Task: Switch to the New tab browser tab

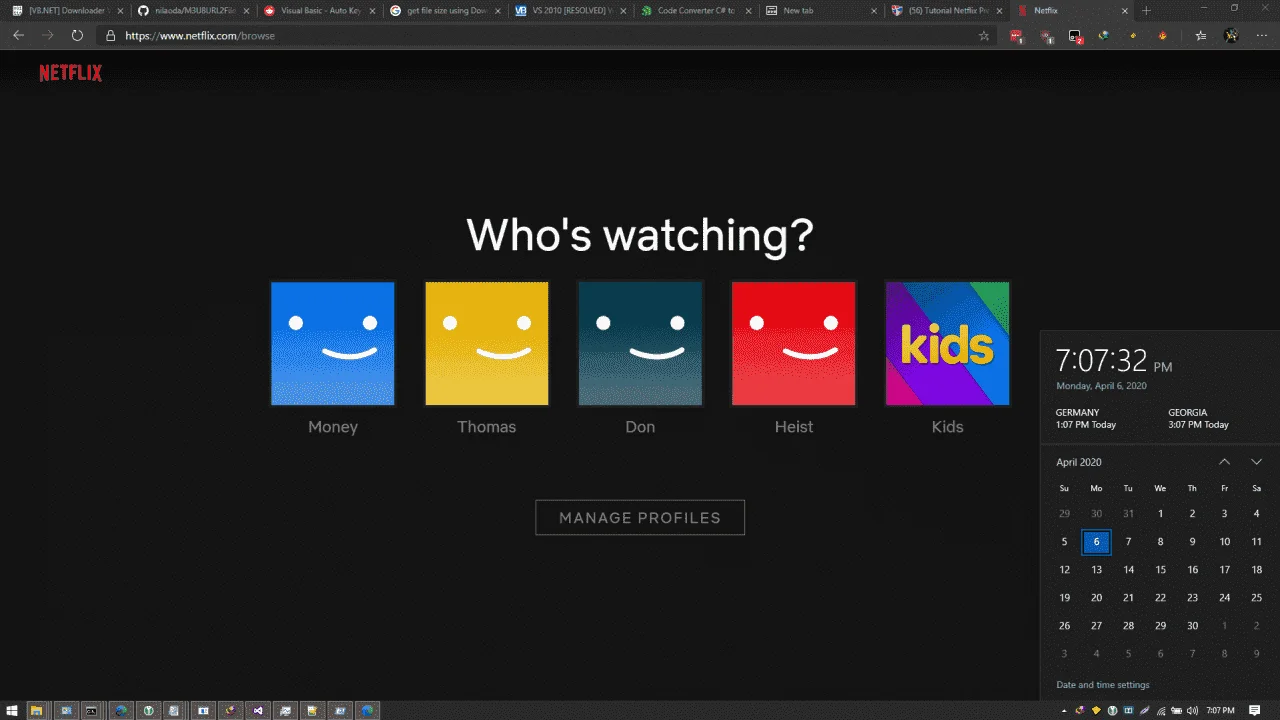Action: 822,10
